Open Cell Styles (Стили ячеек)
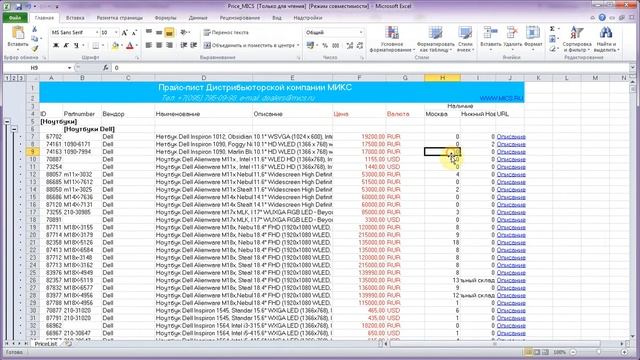This screenshot has height=360, width=640. tap(465, 39)
